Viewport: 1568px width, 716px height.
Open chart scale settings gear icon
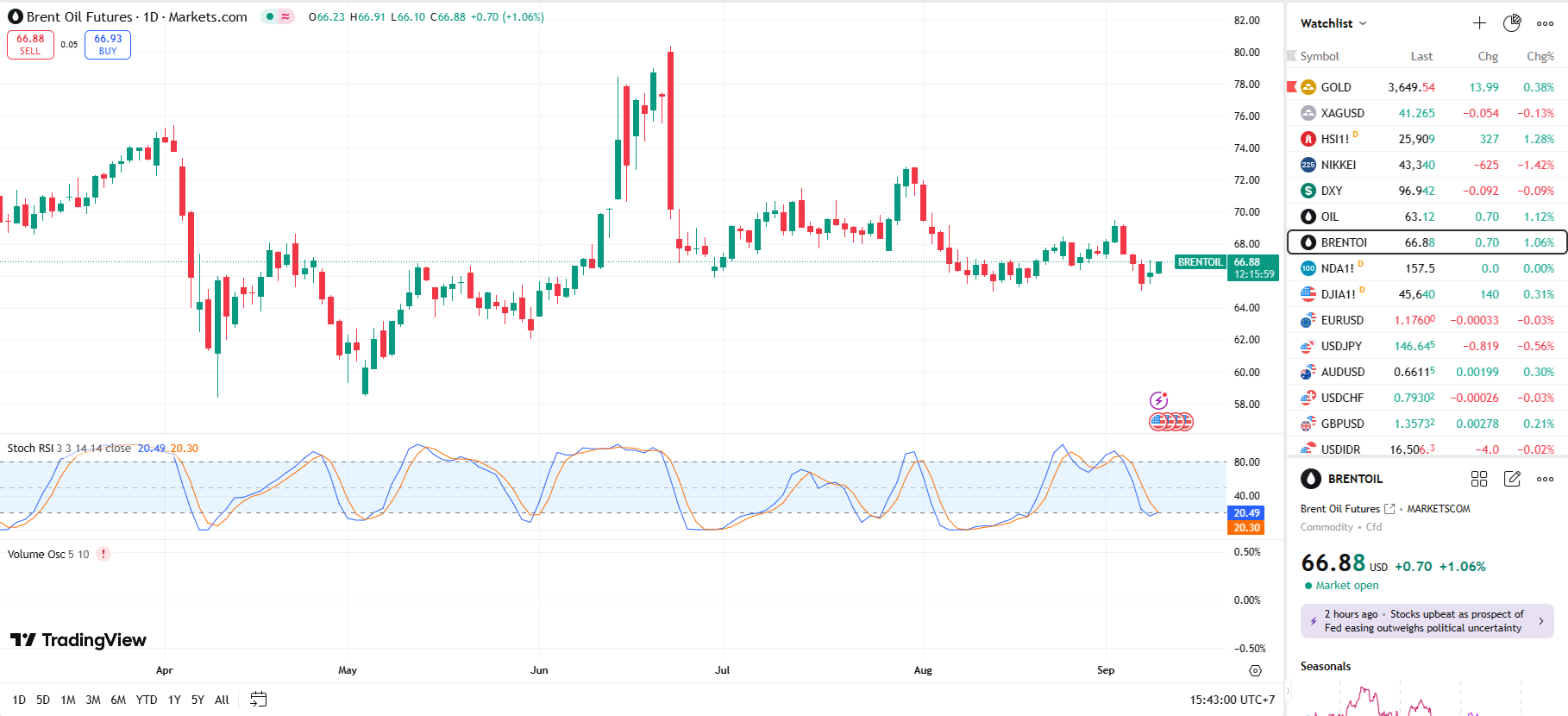pyautogui.click(x=1255, y=670)
